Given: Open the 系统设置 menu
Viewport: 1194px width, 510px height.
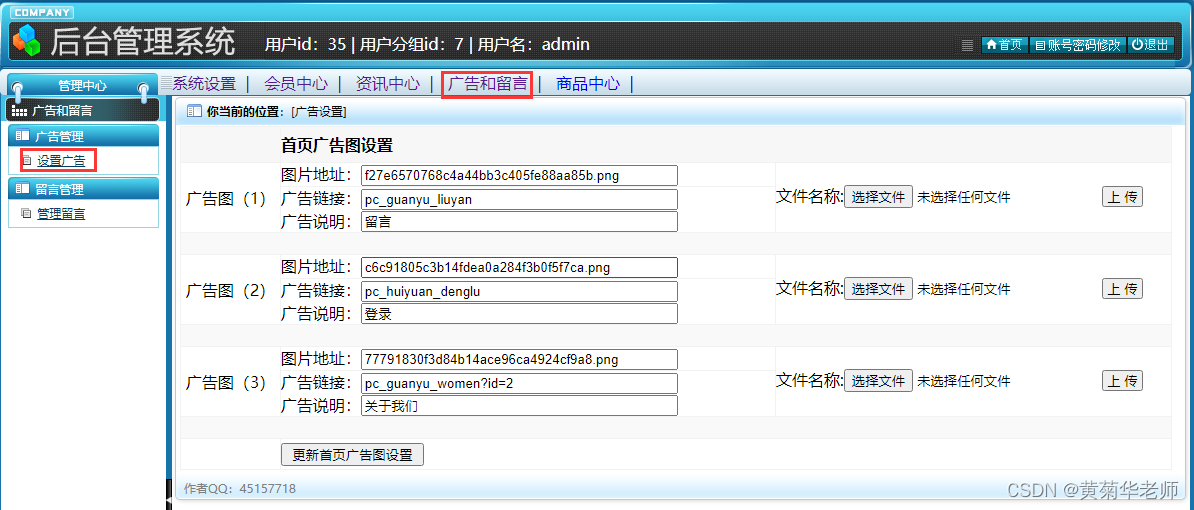Looking at the screenshot, I should click(x=204, y=84).
